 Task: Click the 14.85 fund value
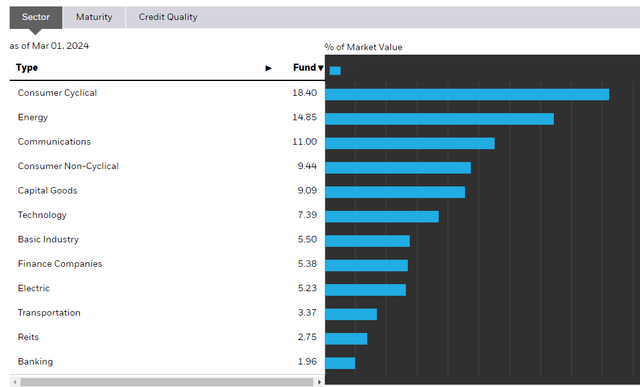pos(304,117)
